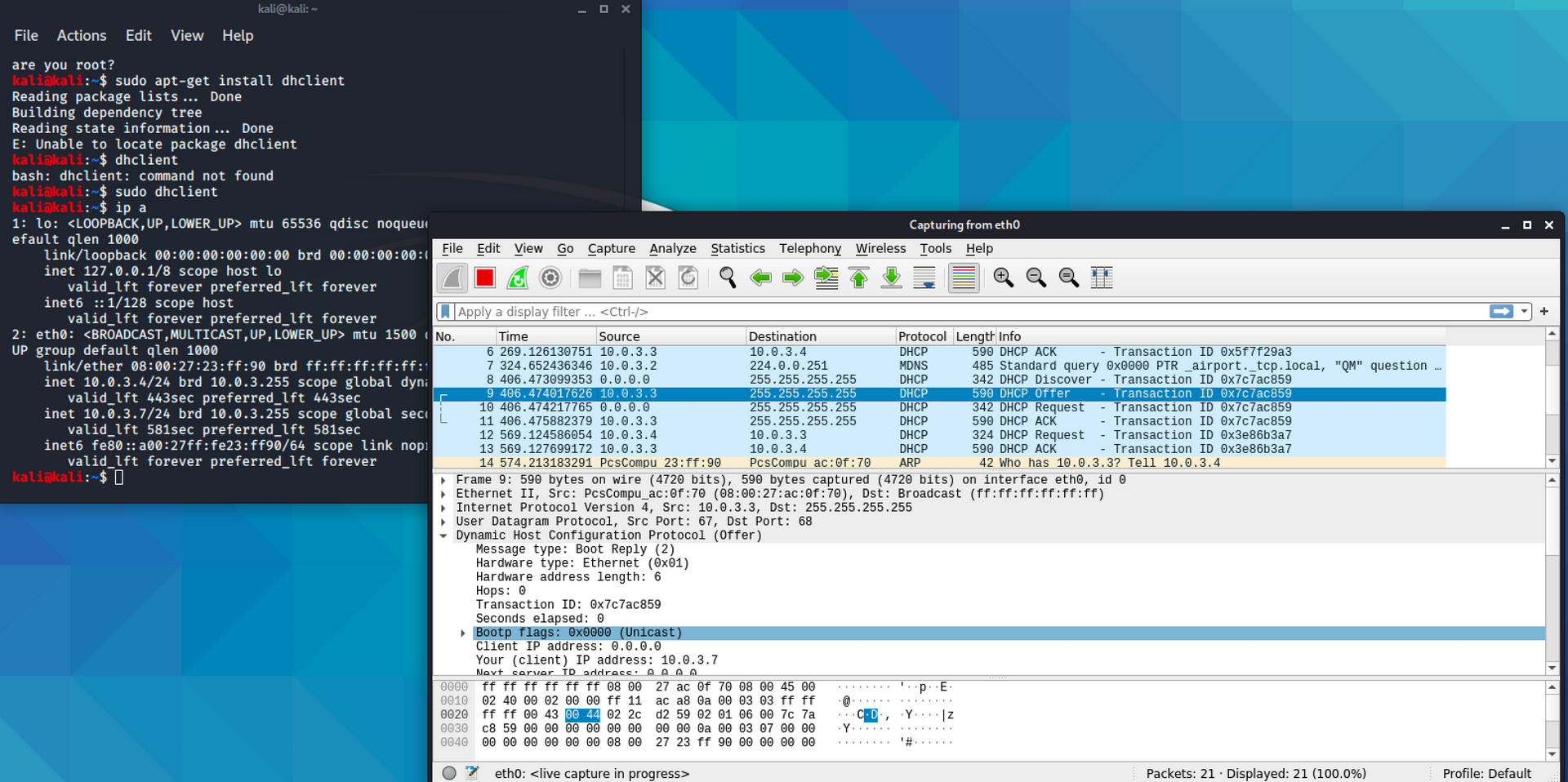Open the Go menu in Wireshark
The height and width of the screenshot is (782, 1568).
coord(565,248)
